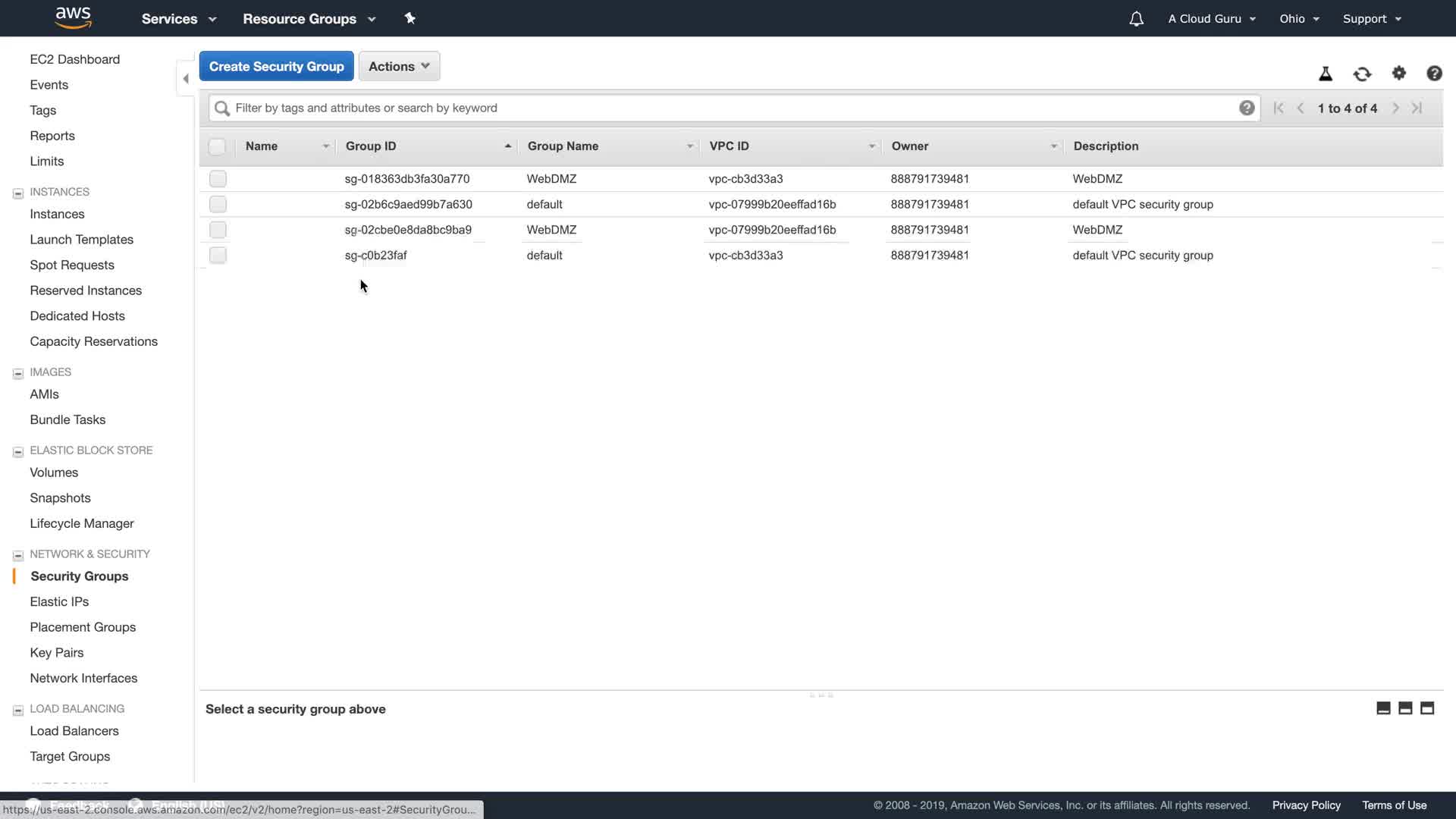The width and height of the screenshot is (1456, 819).
Task: Select checkbox for sg-018363db3fa30a770 row
Action: pyautogui.click(x=218, y=179)
